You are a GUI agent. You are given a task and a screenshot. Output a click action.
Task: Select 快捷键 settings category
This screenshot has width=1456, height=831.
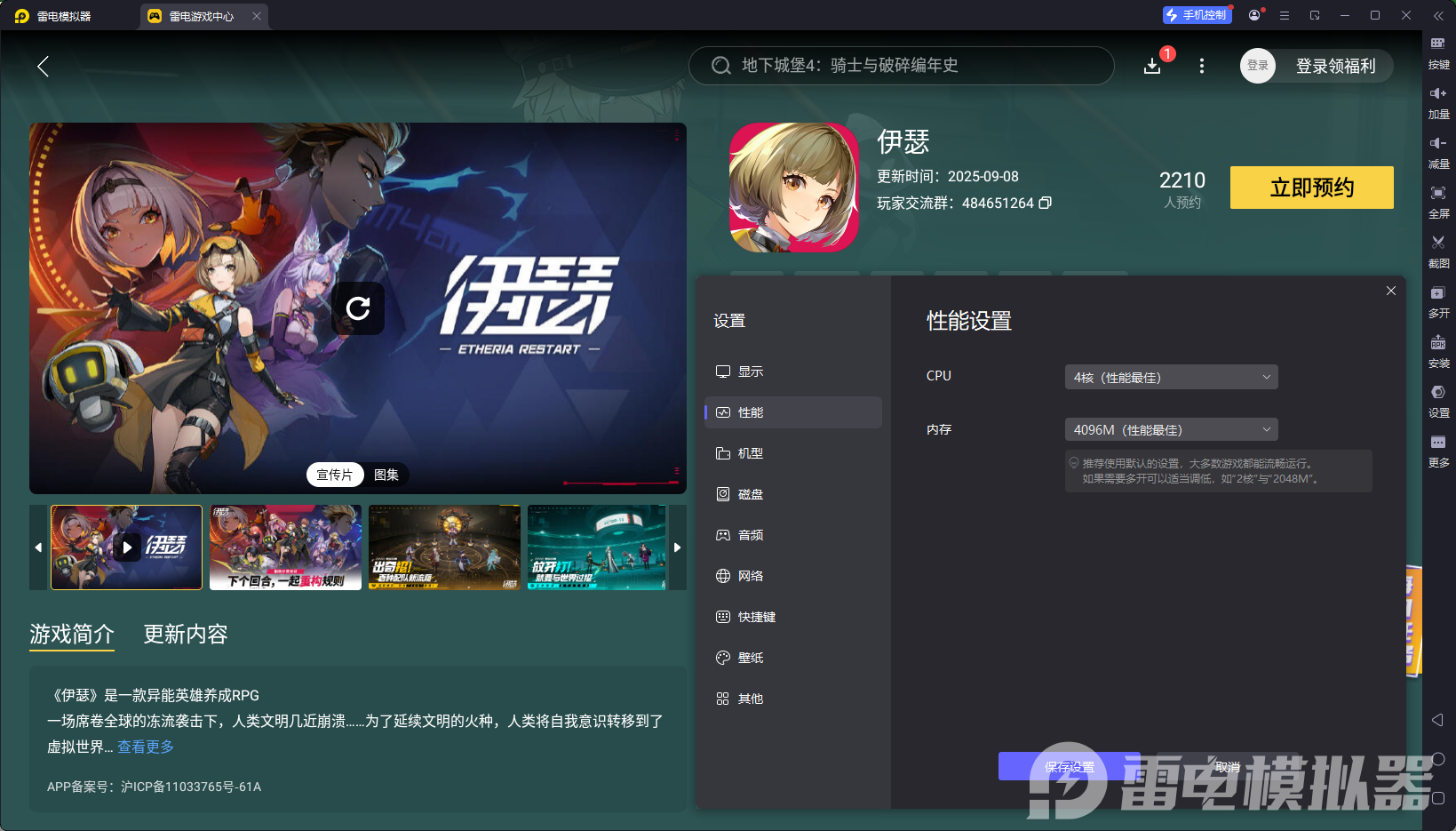(793, 617)
